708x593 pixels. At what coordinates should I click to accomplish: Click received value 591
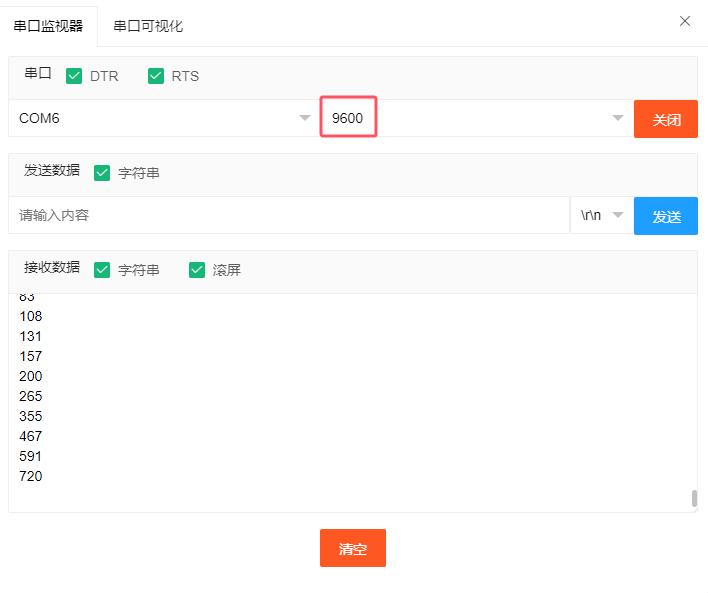30,456
